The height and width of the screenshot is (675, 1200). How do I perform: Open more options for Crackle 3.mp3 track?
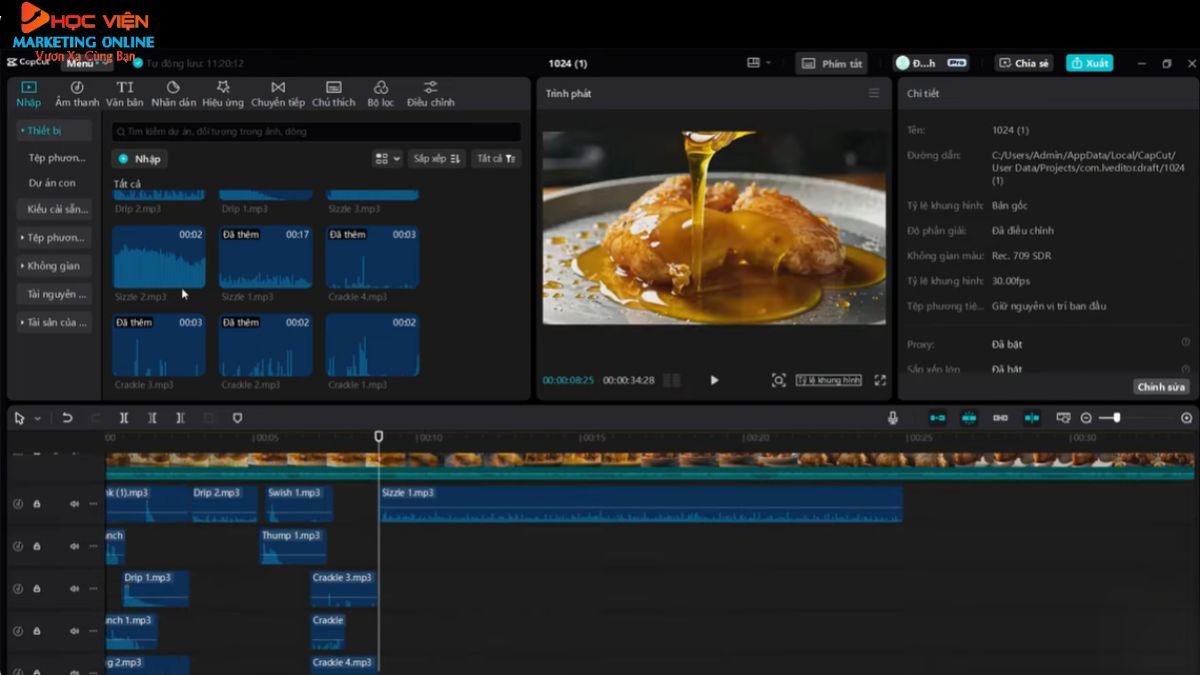click(x=93, y=588)
